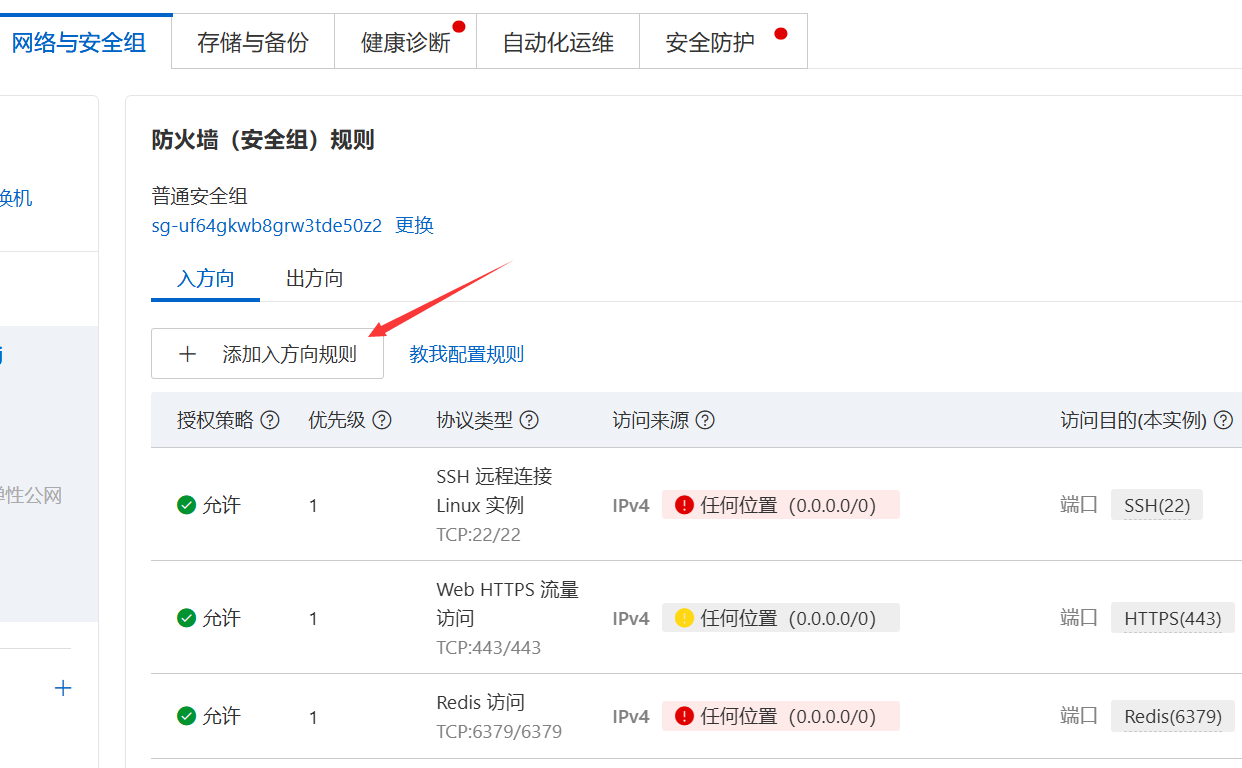Switch to 存储与备份 tab
Image resolution: width=1242 pixels, height=768 pixels.
(x=253, y=42)
